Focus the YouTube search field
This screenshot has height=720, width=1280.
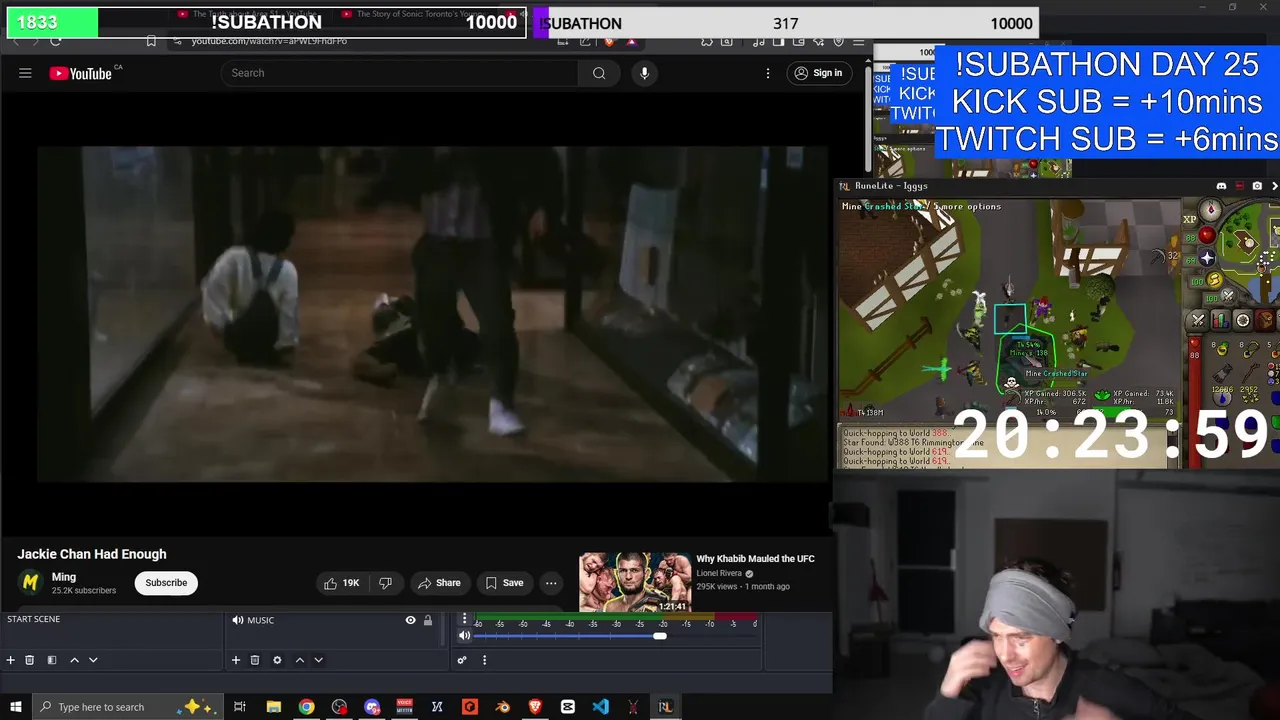pyautogui.click(x=400, y=73)
